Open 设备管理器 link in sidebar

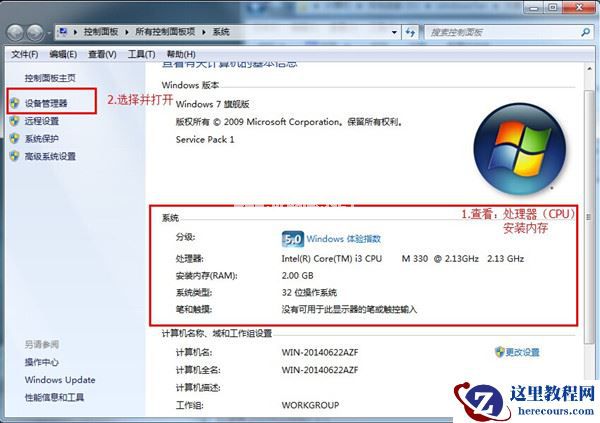point(46,103)
